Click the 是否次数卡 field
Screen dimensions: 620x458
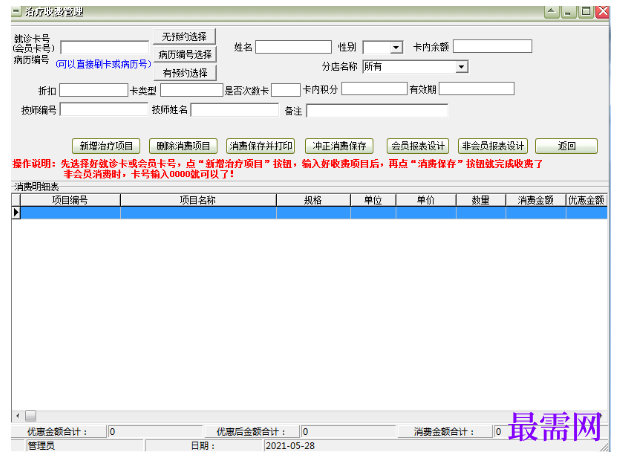[x=286, y=90]
